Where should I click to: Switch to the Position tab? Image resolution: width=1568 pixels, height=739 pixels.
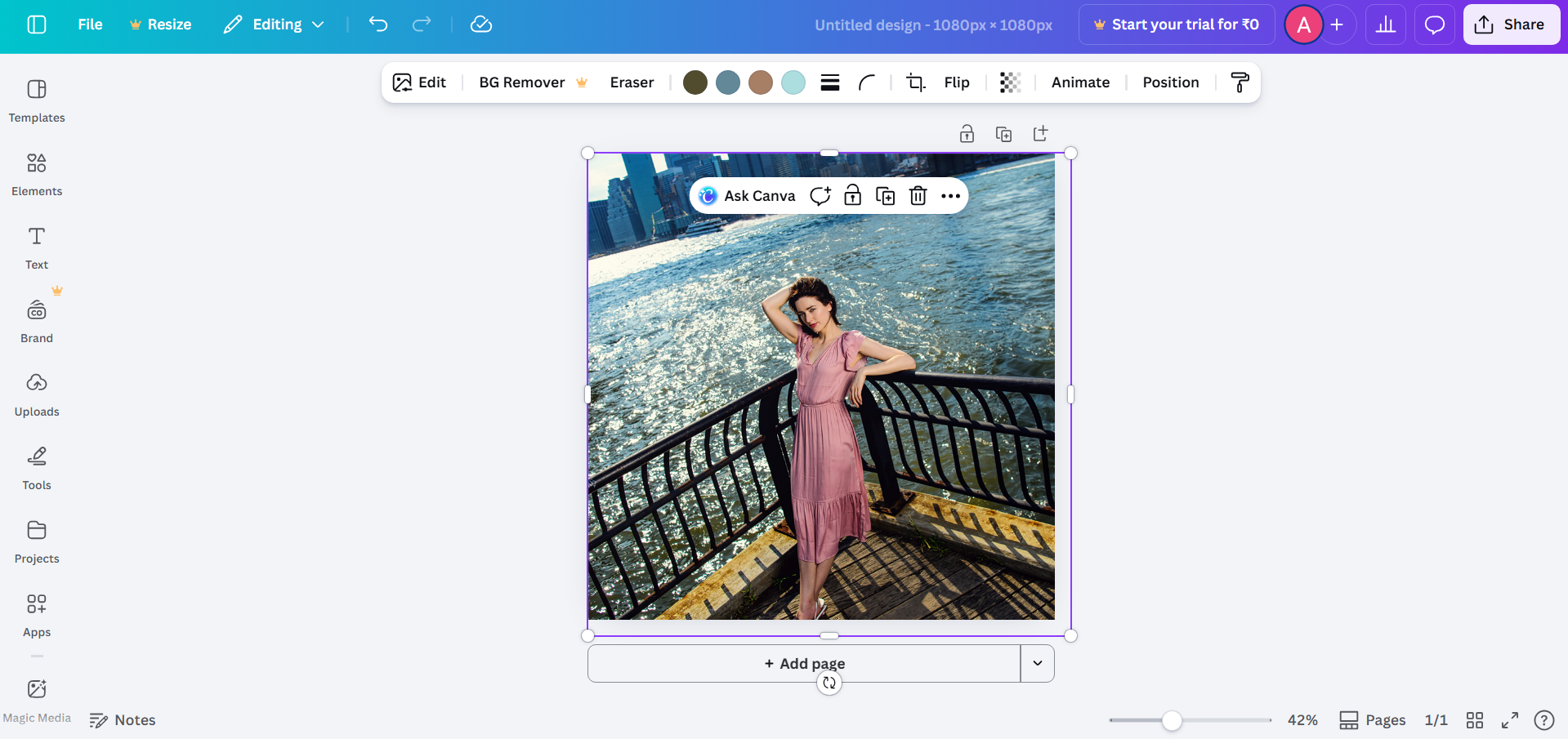1170,82
